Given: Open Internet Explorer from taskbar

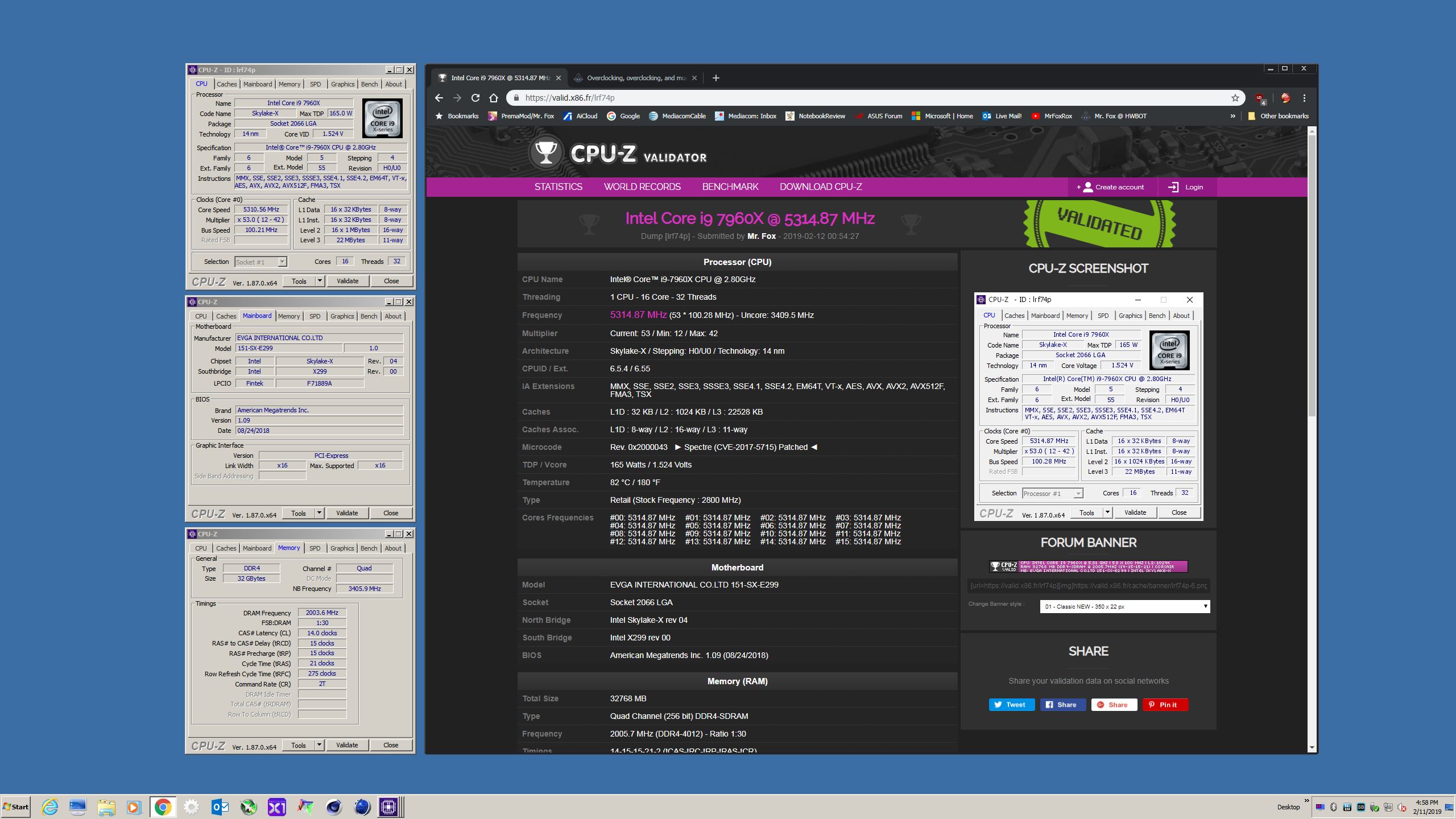Looking at the screenshot, I should tap(50, 806).
